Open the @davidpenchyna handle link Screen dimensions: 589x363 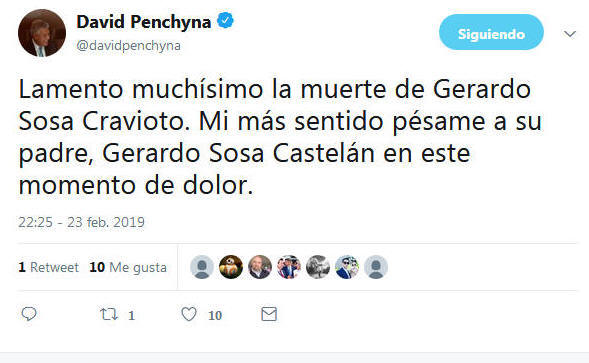click(x=128, y=45)
